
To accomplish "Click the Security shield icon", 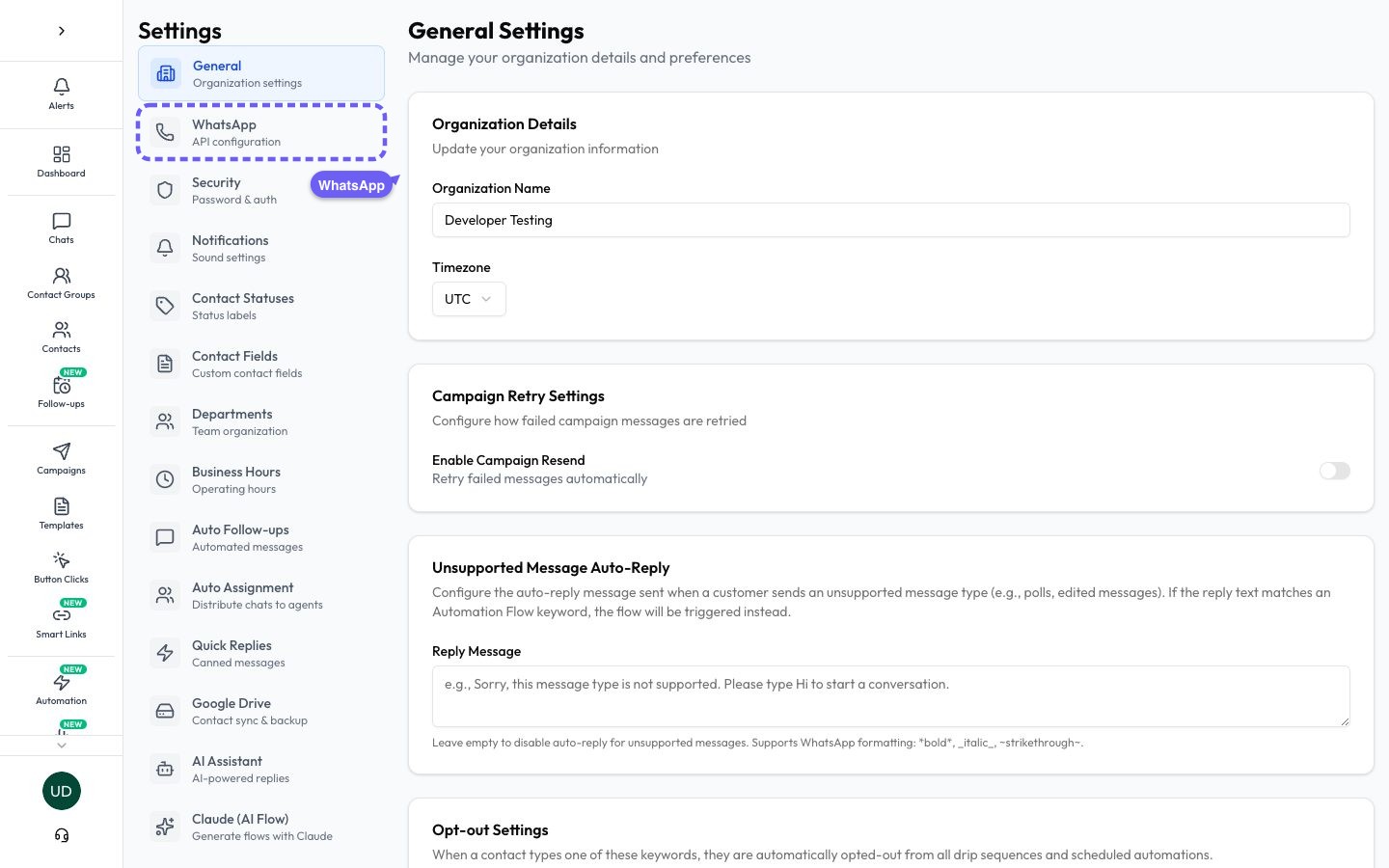I will (x=165, y=190).
